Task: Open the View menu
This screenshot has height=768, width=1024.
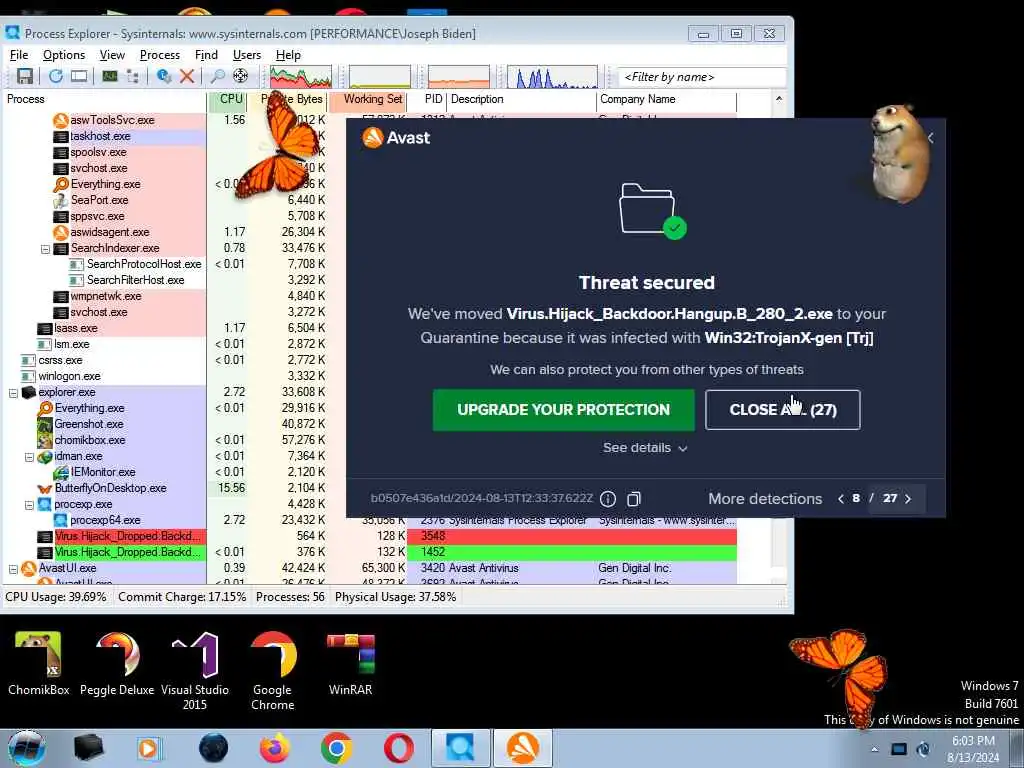Action: coord(112,55)
